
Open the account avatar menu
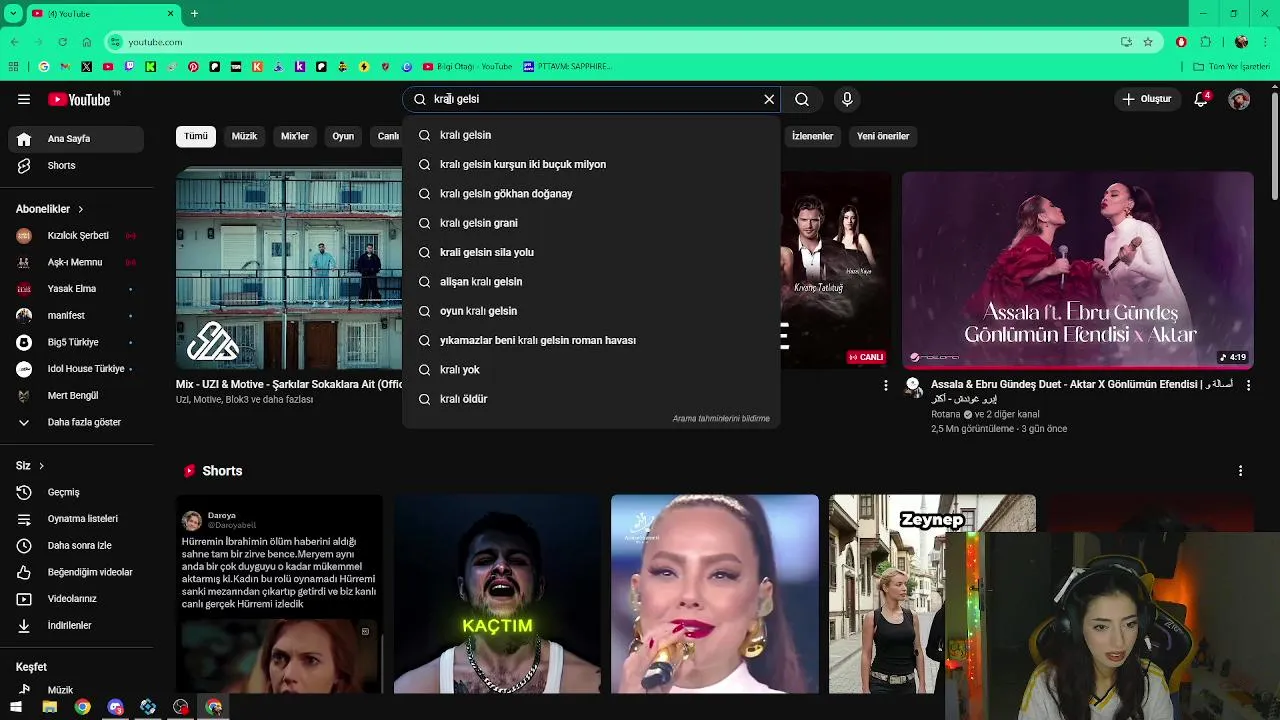tap(1239, 99)
